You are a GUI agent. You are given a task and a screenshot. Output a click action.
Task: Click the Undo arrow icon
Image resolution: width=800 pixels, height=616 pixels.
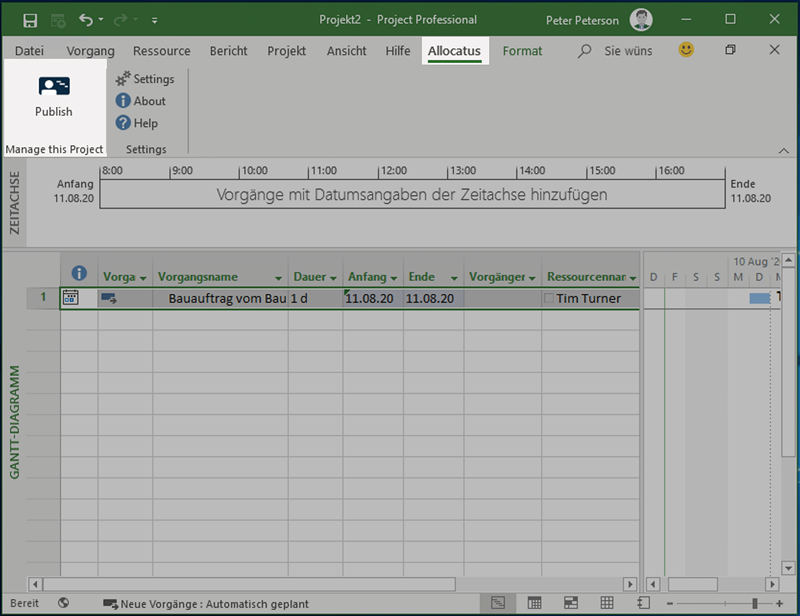click(x=85, y=20)
